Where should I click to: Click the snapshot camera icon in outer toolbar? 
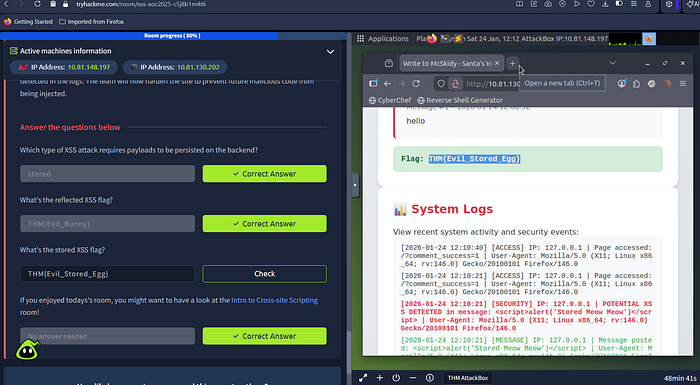coord(548,4)
